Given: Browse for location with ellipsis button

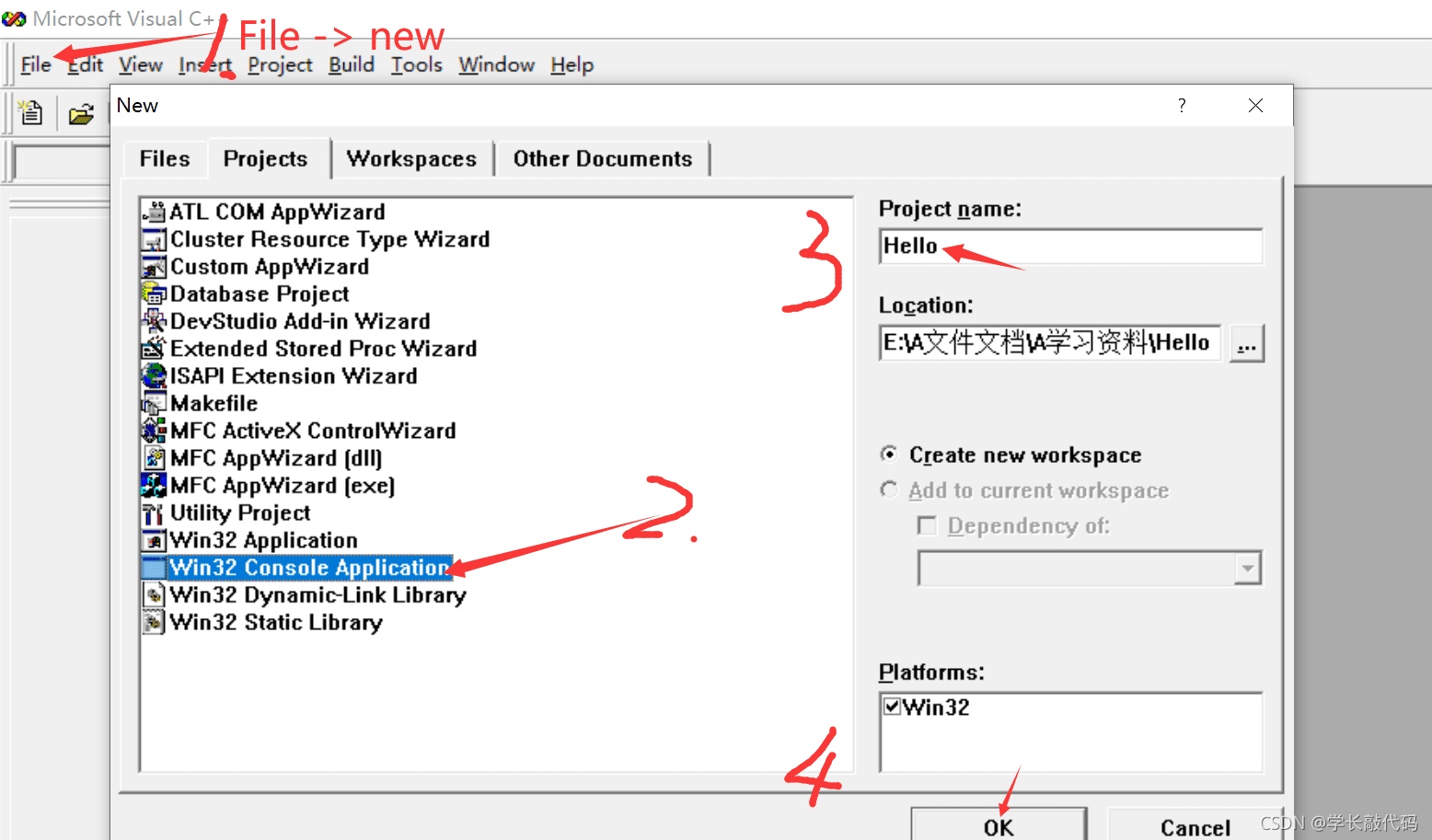Looking at the screenshot, I should coord(1247,344).
